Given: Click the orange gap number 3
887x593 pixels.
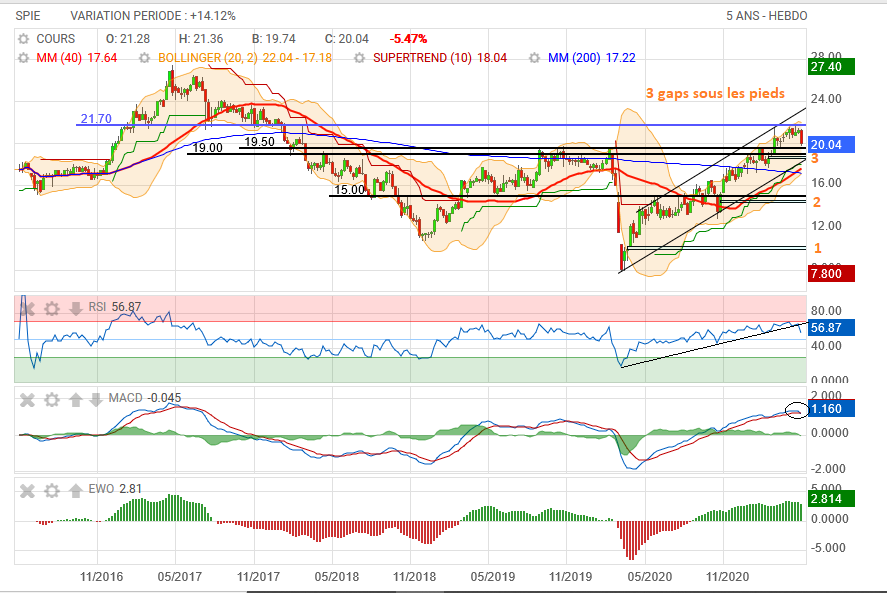Looking at the screenshot, I should (x=815, y=159).
